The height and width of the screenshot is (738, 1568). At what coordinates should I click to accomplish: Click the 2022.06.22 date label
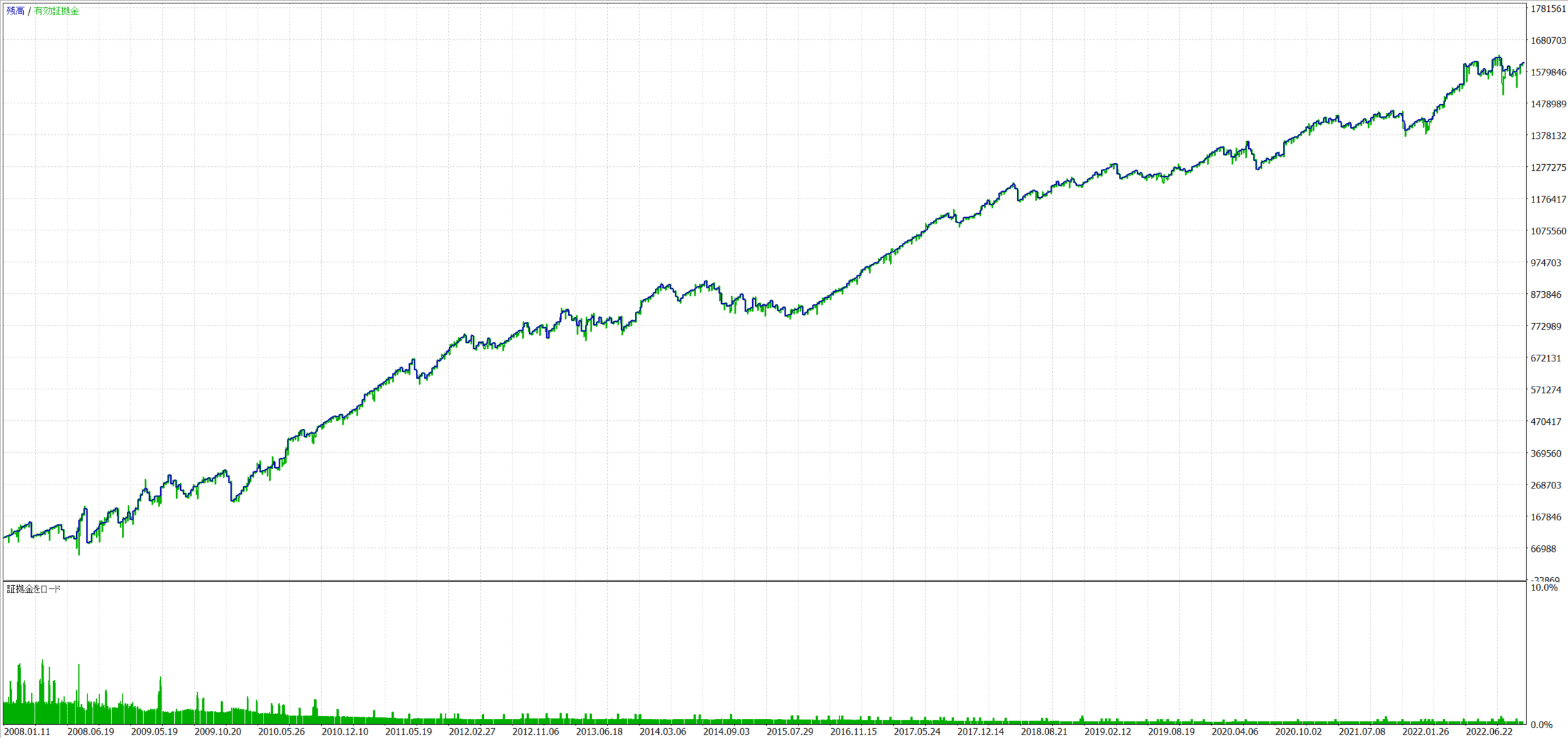tap(1489, 731)
